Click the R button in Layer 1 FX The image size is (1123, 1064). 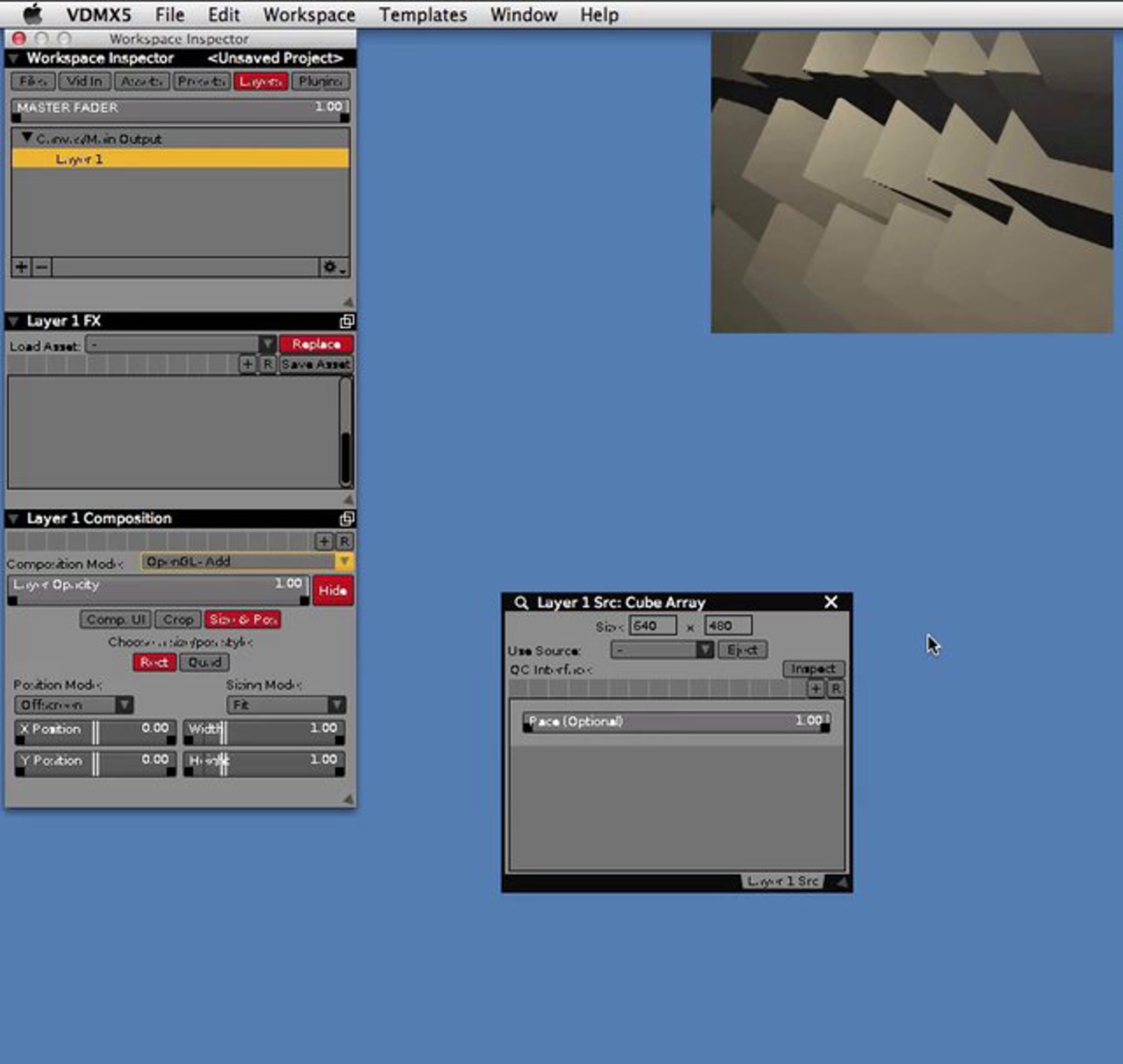(268, 364)
